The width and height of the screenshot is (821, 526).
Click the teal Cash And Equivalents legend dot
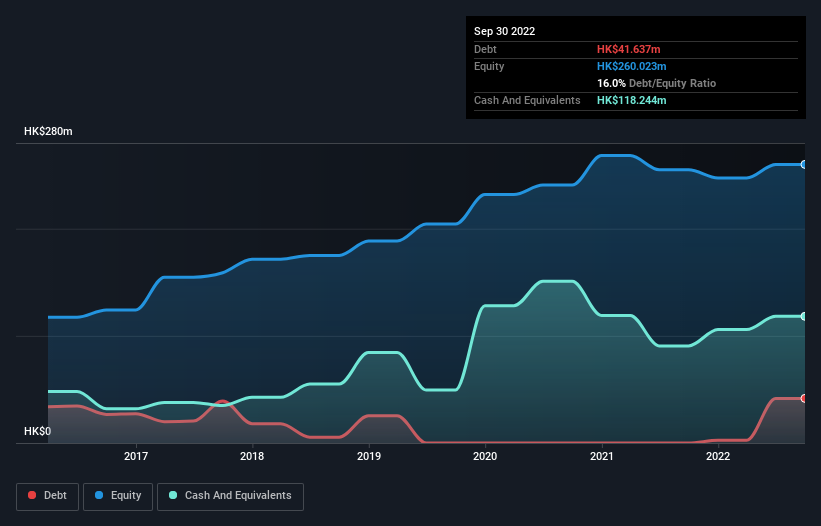pos(173,495)
